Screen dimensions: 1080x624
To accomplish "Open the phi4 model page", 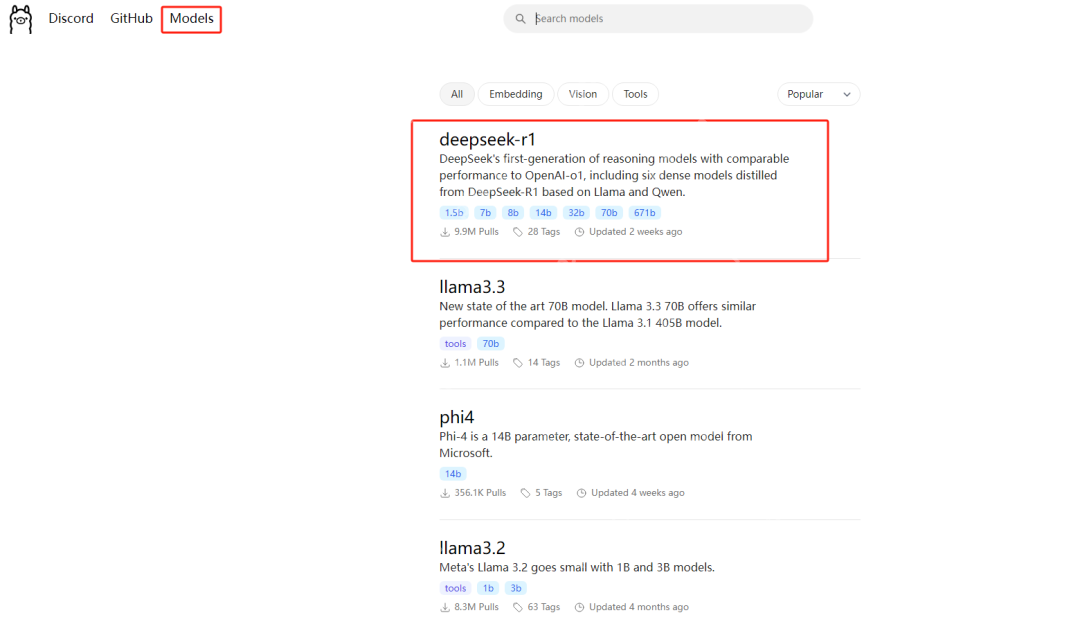I will pos(457,417).
